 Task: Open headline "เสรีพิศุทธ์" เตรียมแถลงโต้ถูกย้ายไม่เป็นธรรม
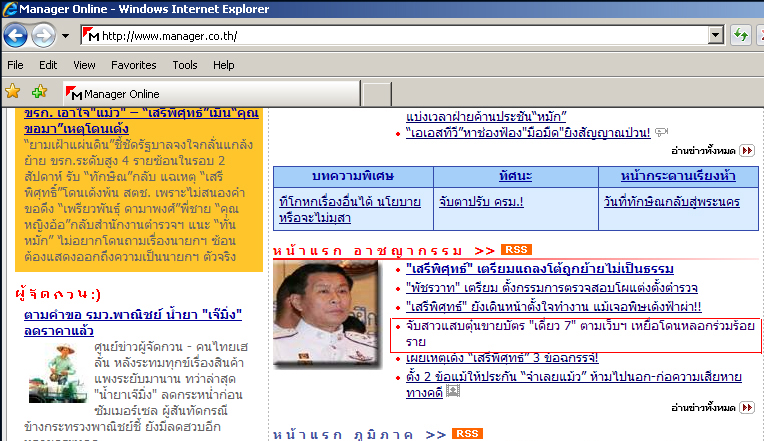click(540, 269)
